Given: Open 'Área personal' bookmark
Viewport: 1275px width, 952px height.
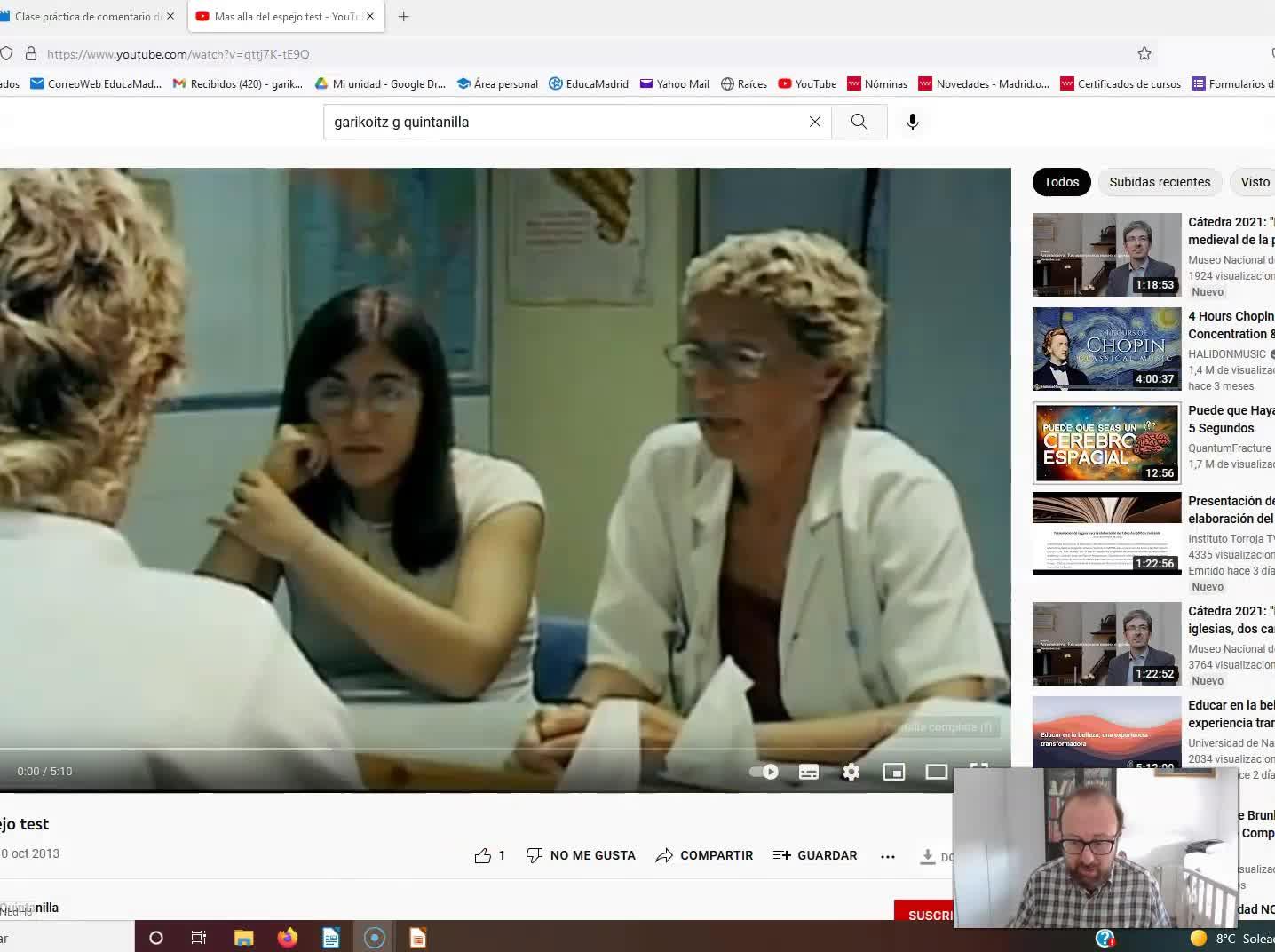Looking at the screenshot, I should point(497,83).
